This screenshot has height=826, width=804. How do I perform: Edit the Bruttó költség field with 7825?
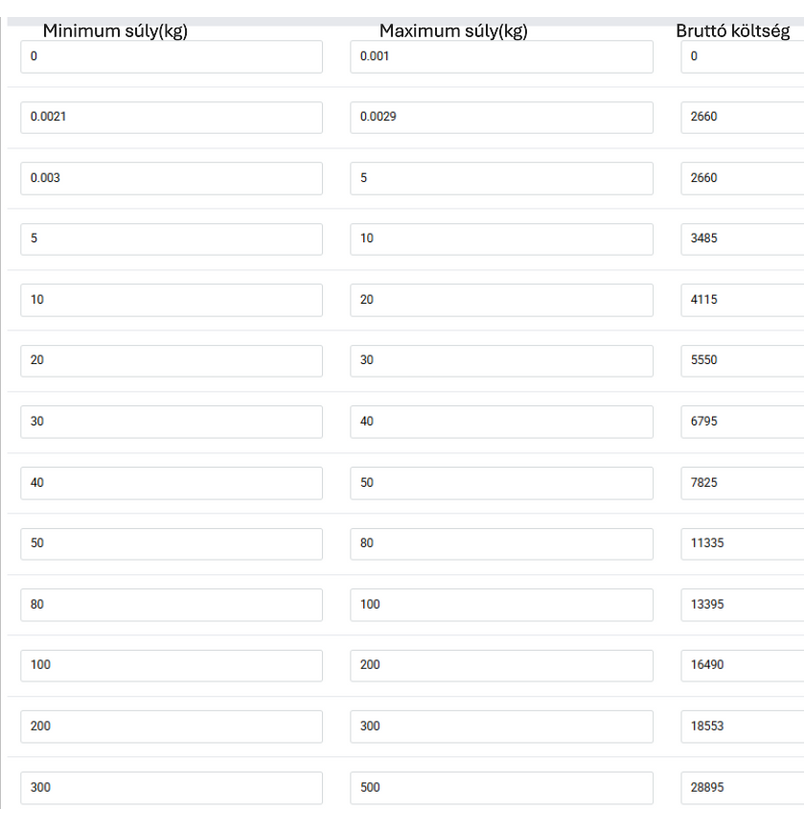coord(742,483)
